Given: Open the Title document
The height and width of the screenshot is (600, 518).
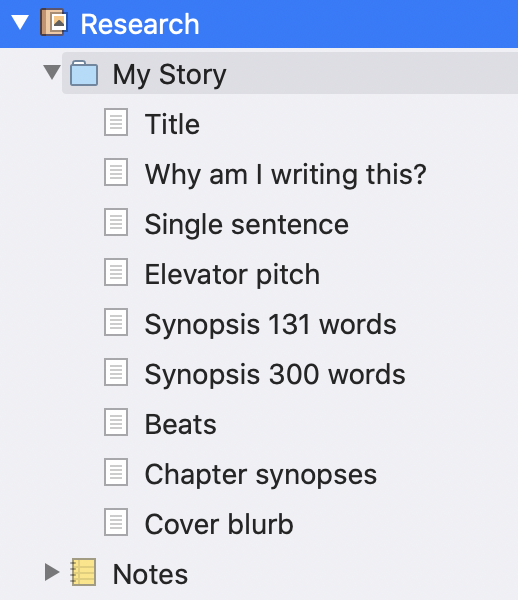Looking at the screenshot, I should coord(172,124).
